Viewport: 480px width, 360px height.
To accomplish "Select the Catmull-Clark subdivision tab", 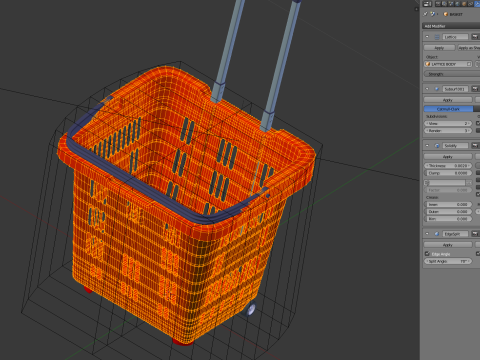I will [448, 109].
